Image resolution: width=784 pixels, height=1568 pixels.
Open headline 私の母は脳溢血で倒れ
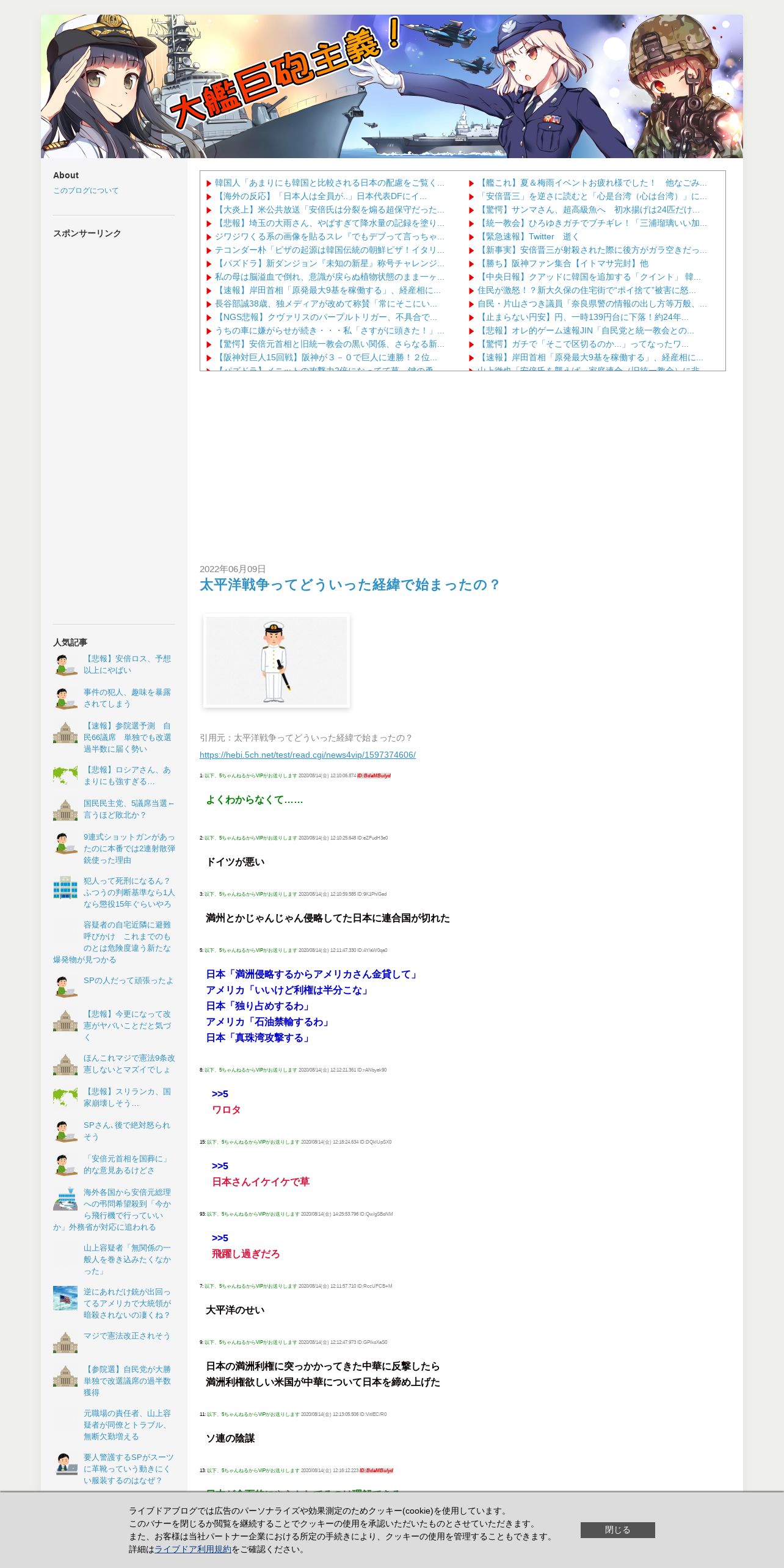[329, 277]
